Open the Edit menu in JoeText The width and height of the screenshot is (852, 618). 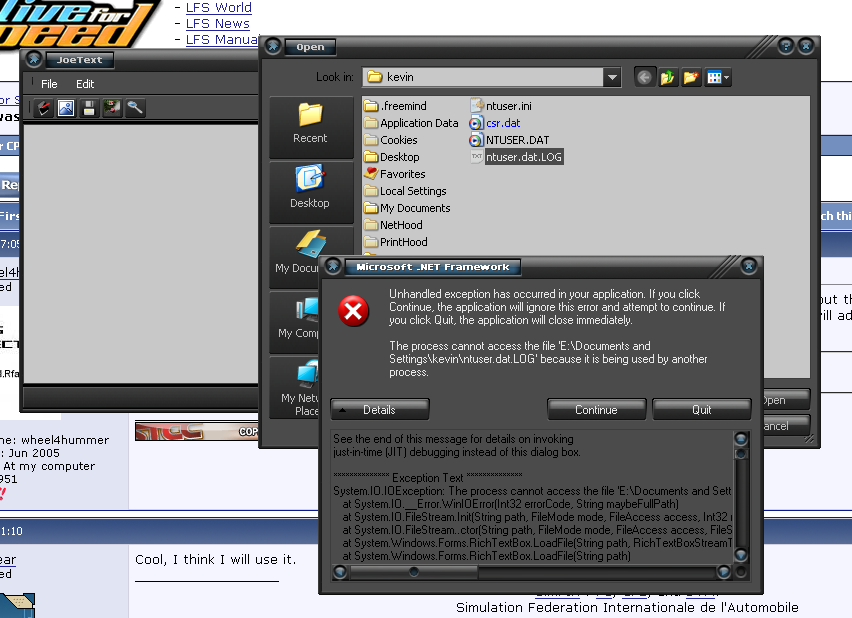[x=85, y=84]
